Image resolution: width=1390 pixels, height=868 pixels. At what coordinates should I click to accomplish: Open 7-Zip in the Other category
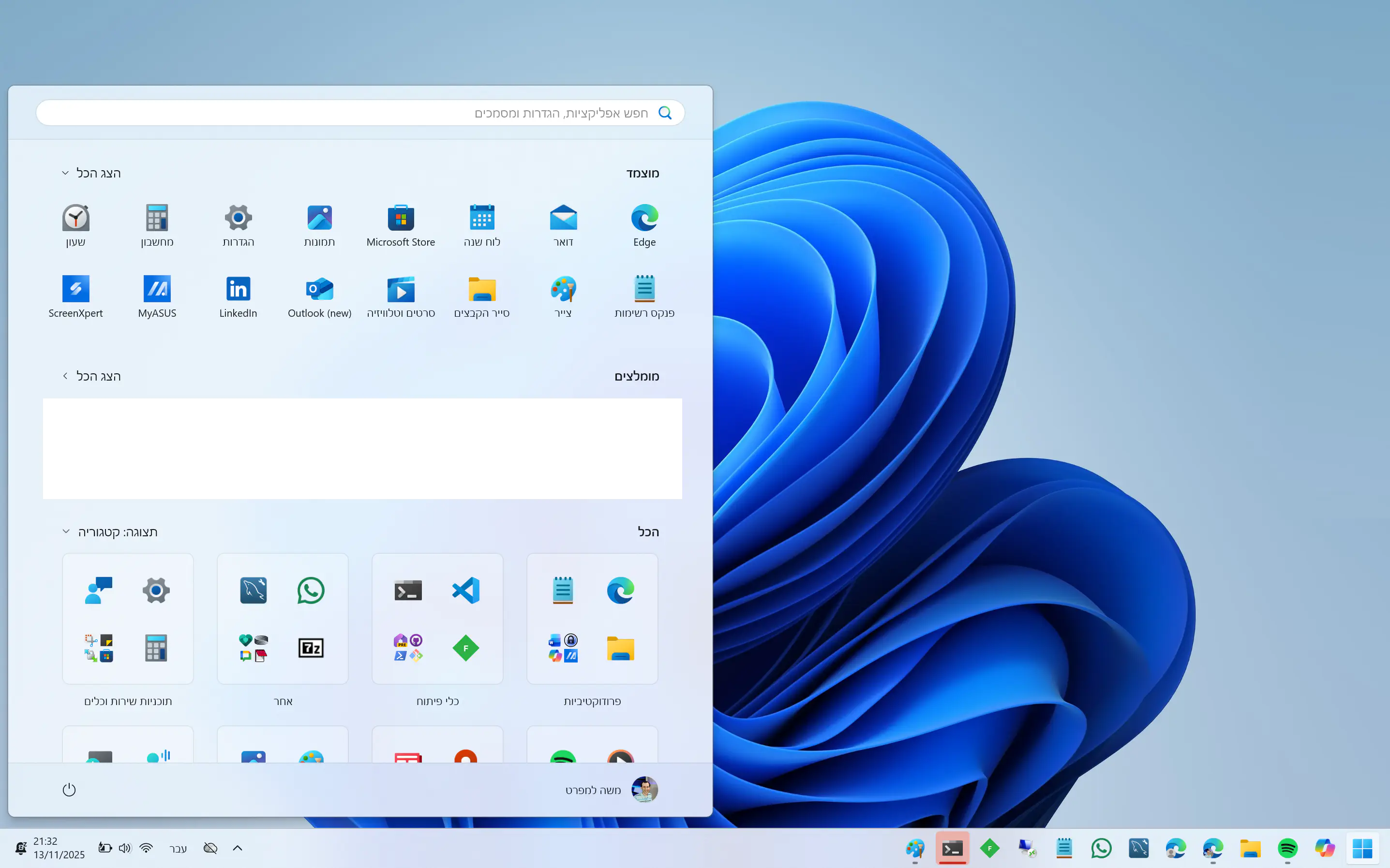coord(311,648)
